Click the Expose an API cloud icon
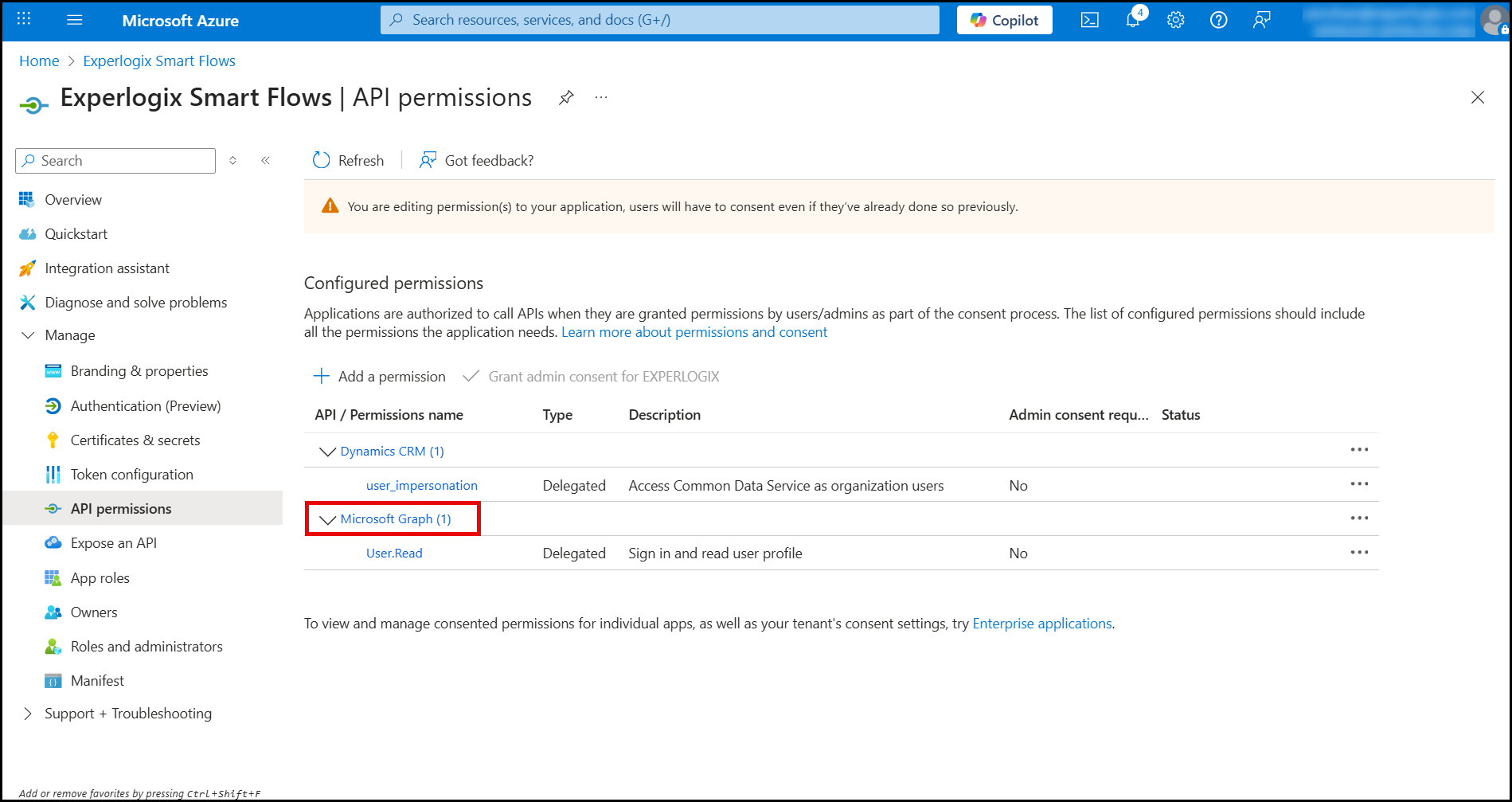 pos(53,542)
